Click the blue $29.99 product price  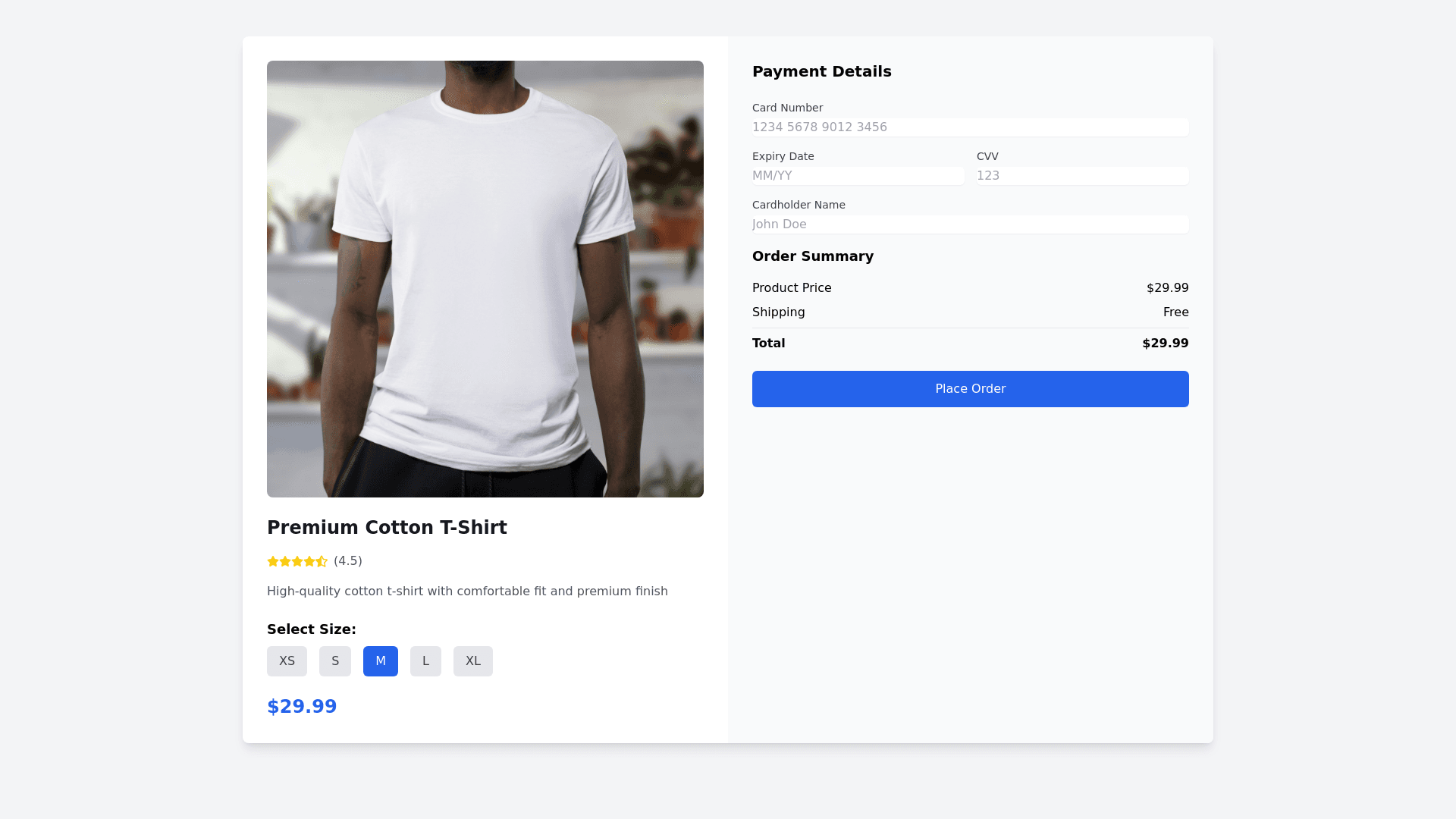pyautogui.click(x=302, y=707)
